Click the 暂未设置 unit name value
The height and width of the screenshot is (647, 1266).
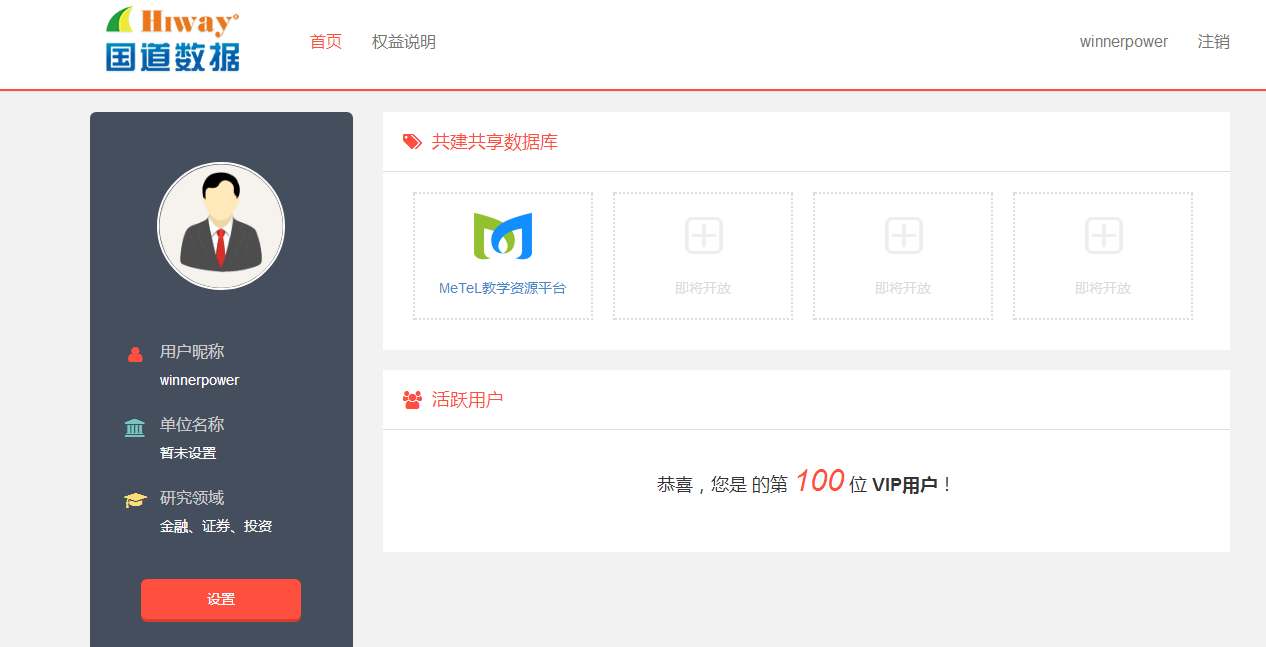point(188,453)
